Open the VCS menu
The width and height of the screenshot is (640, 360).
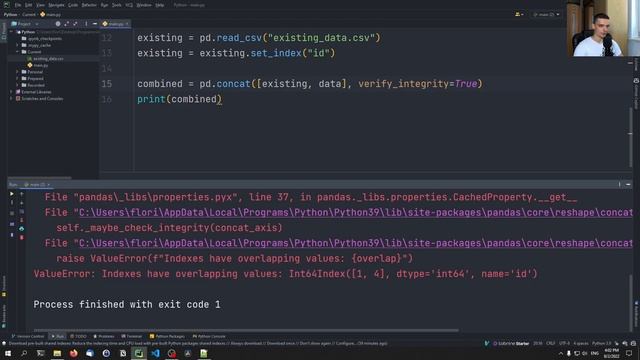point(129,5)
